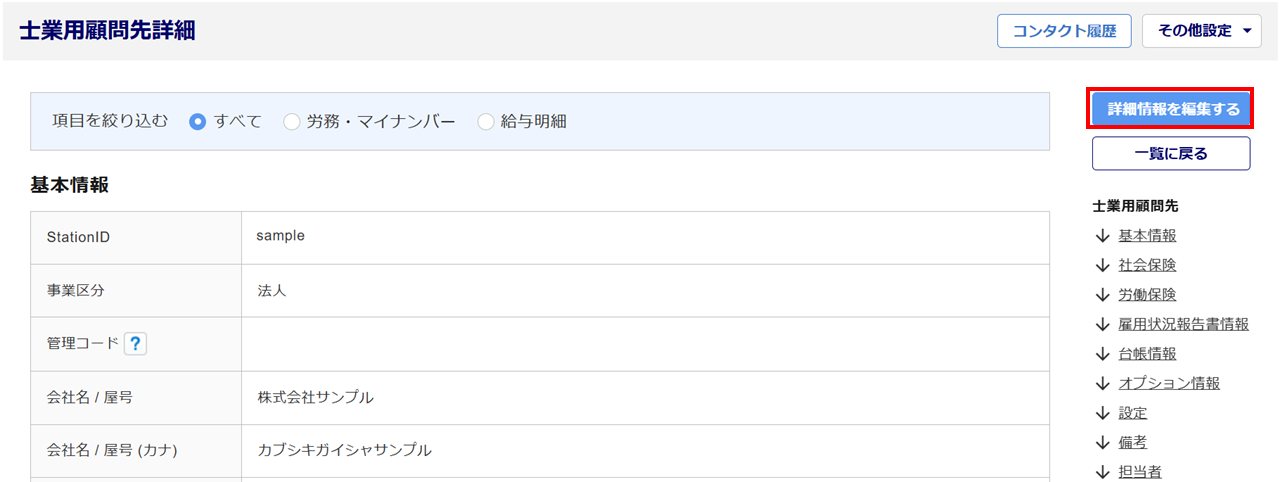The height and width of the screenshot is (482, 1280).
Task: Jump to the 基本情報 section link
Action: pos(1147,236)
